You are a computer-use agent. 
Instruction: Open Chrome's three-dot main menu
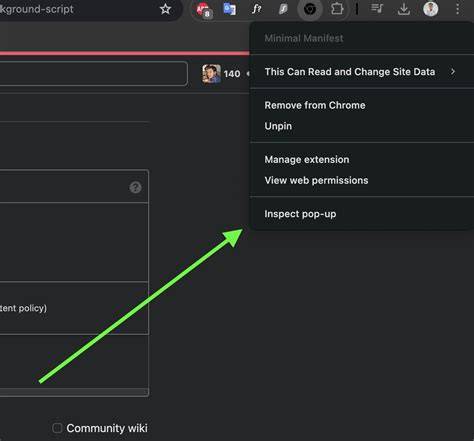click(458, 9)
